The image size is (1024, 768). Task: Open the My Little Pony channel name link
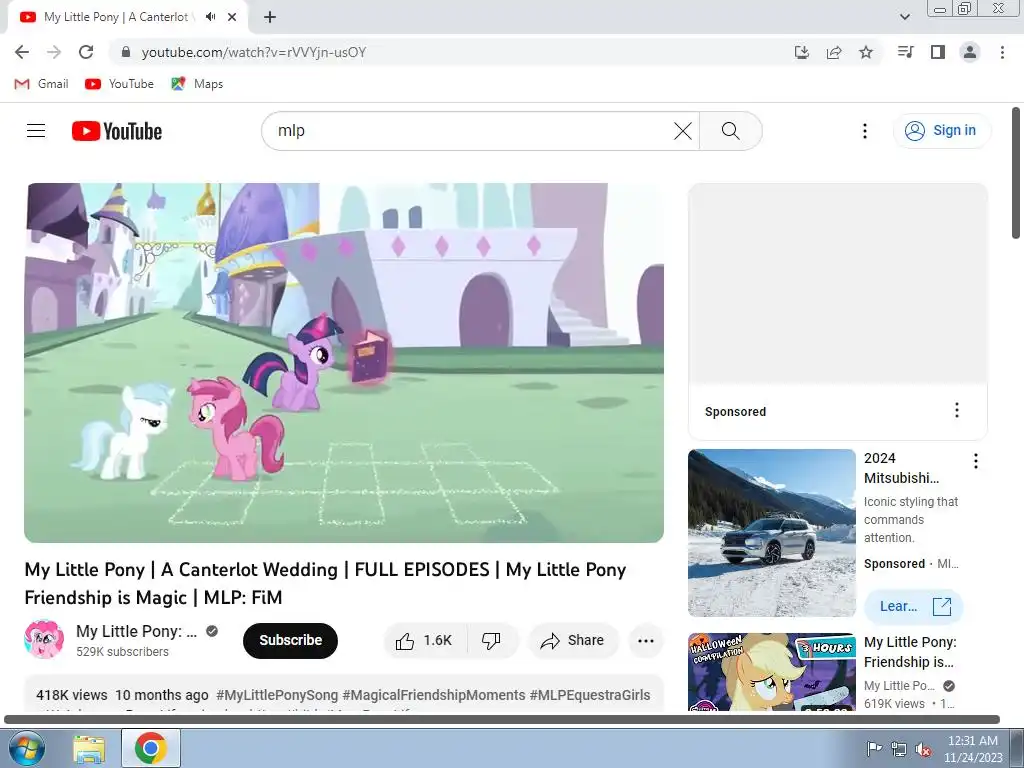coord(136,632)
